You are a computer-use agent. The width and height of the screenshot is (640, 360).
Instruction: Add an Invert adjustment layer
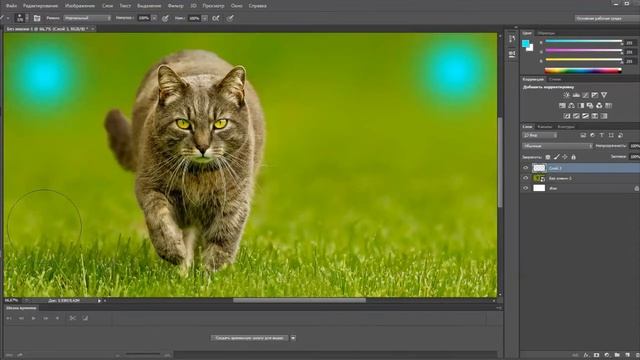point(567,116)
